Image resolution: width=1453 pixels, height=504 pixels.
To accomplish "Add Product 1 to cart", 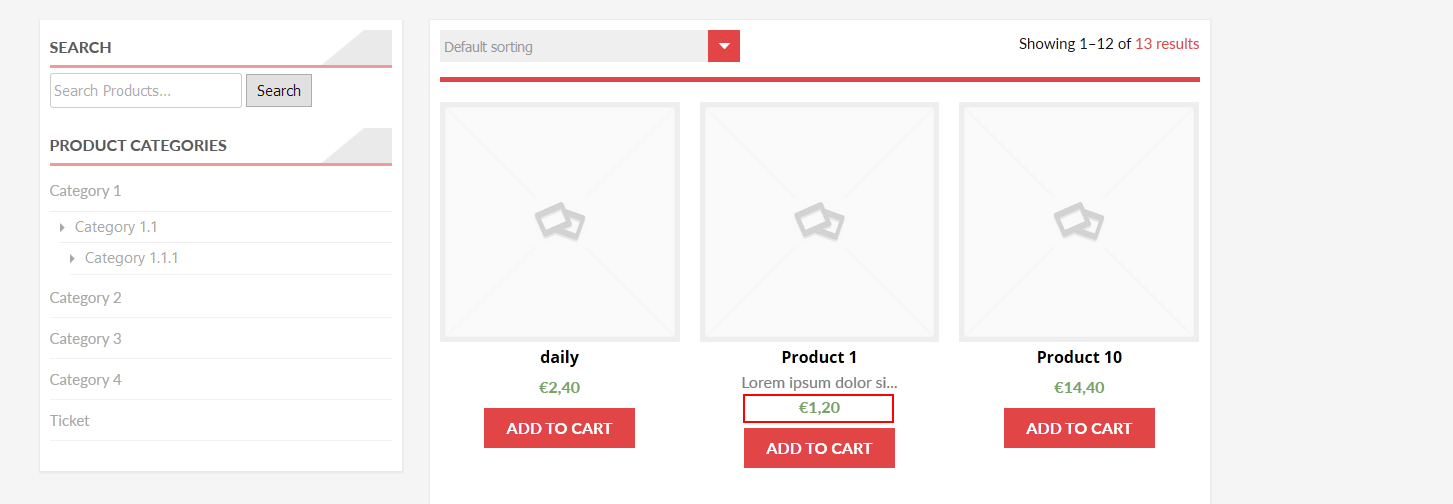I will [819, 448].
